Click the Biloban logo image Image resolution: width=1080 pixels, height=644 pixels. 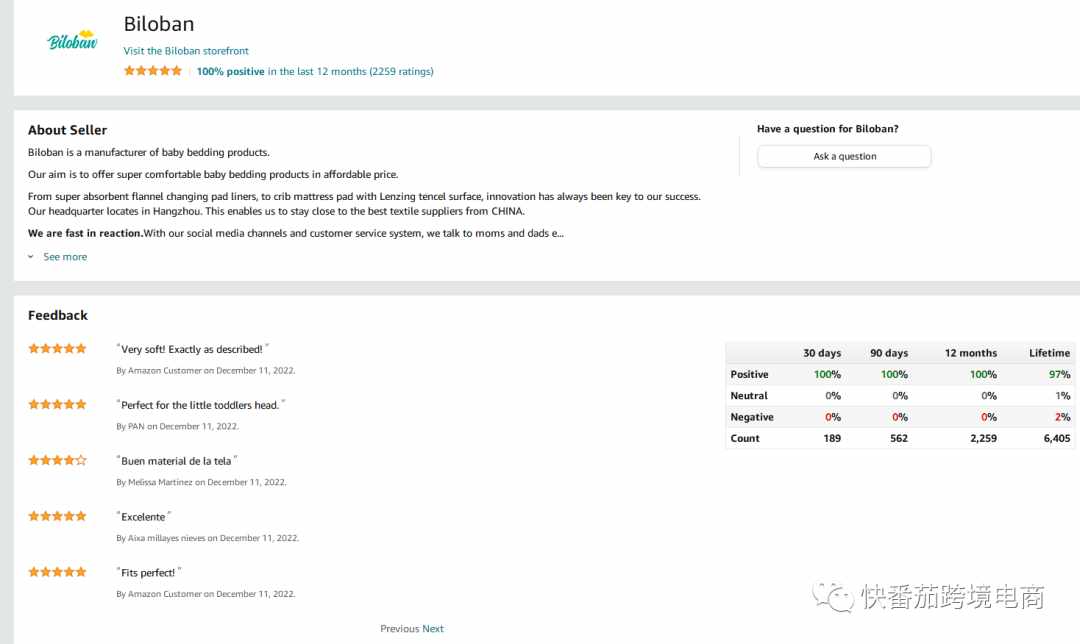tap(72, 41)
